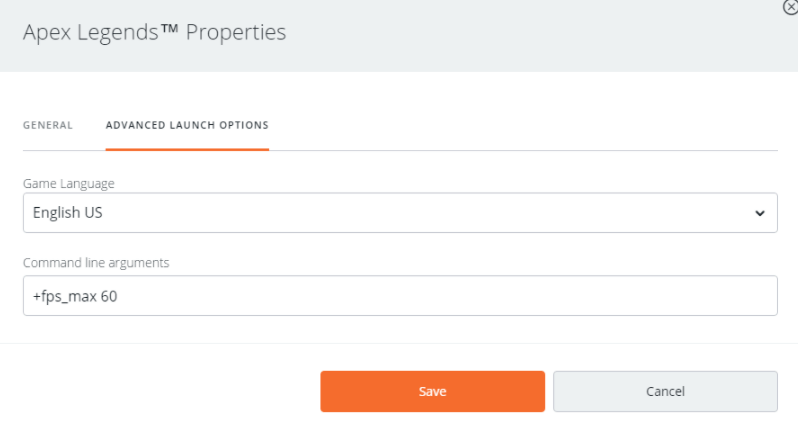Screen dimensions: 798x427
Task: Click the Apex Legends™ Properties title
Action: click(x=154, y=33)
